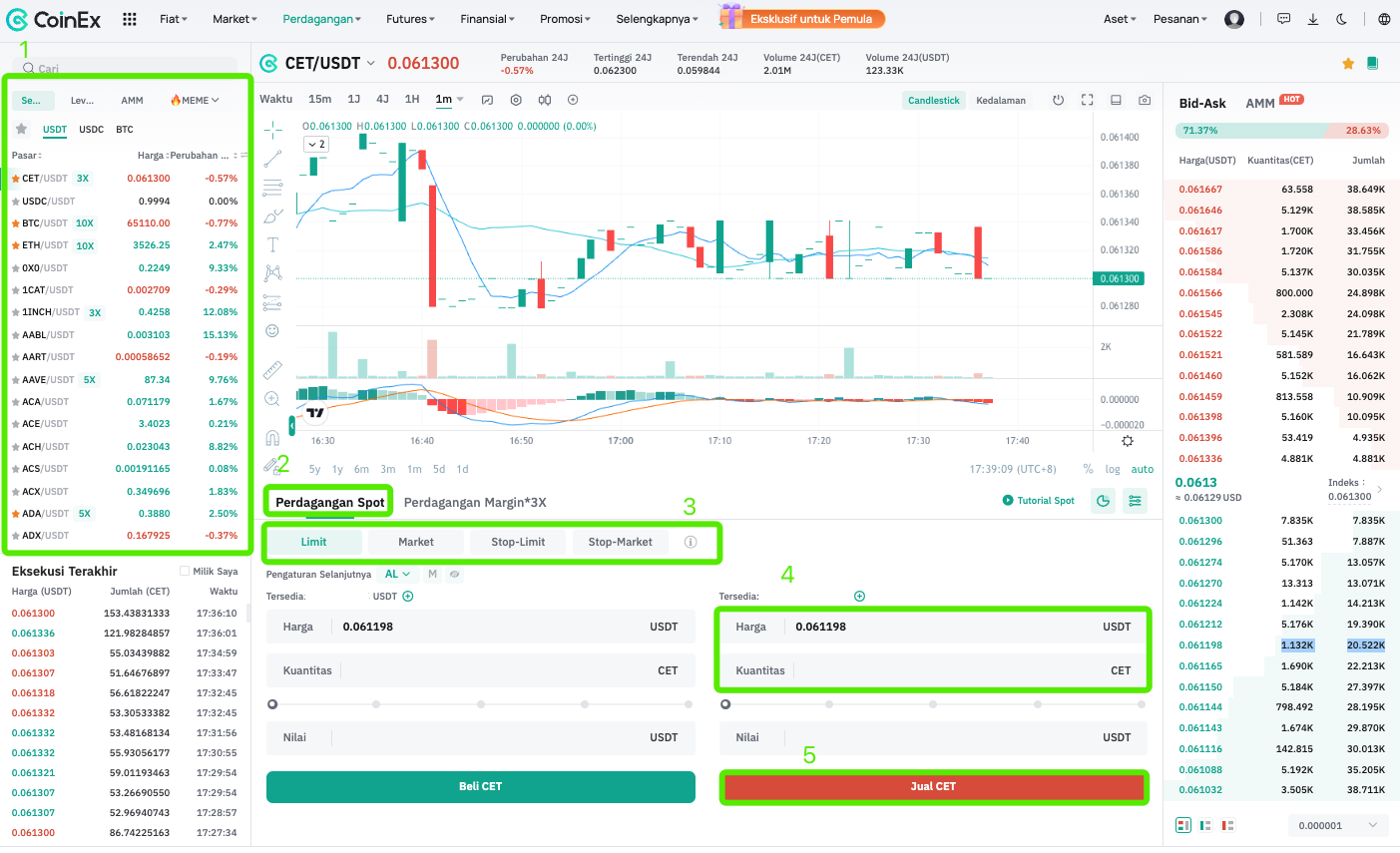Open the AL settings dropdown
Viewport: 1400px width, 853px height.
point(397,574)
